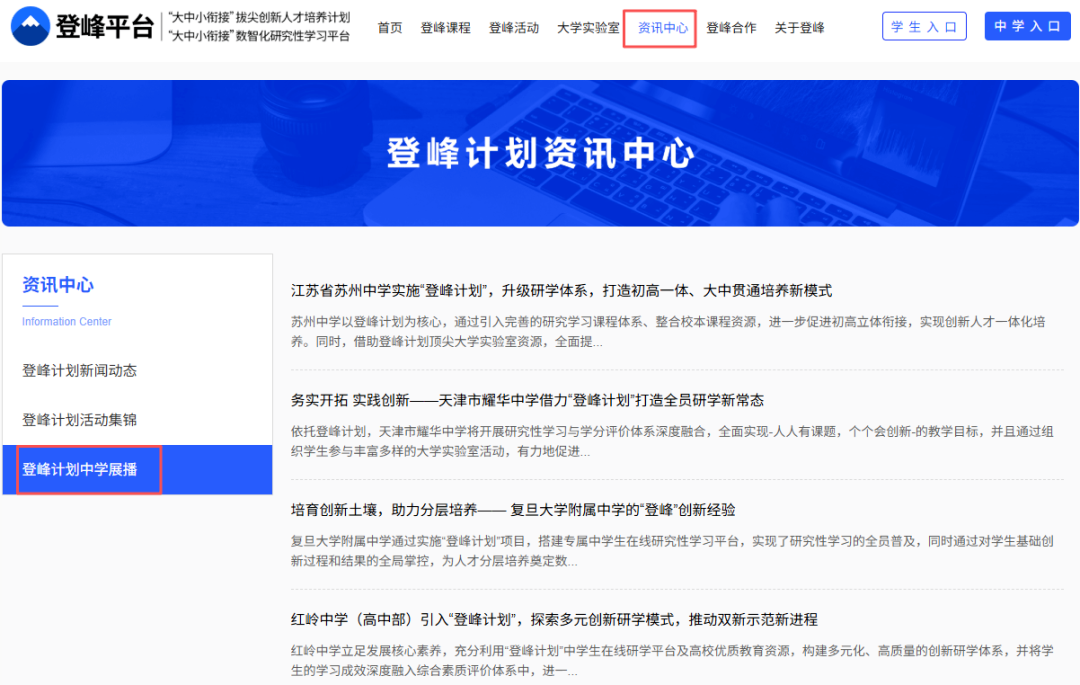Open the 红岭中学（高中部）article title
The height and width of the screenshot is (685, 1080).
[x=554, y=619]
